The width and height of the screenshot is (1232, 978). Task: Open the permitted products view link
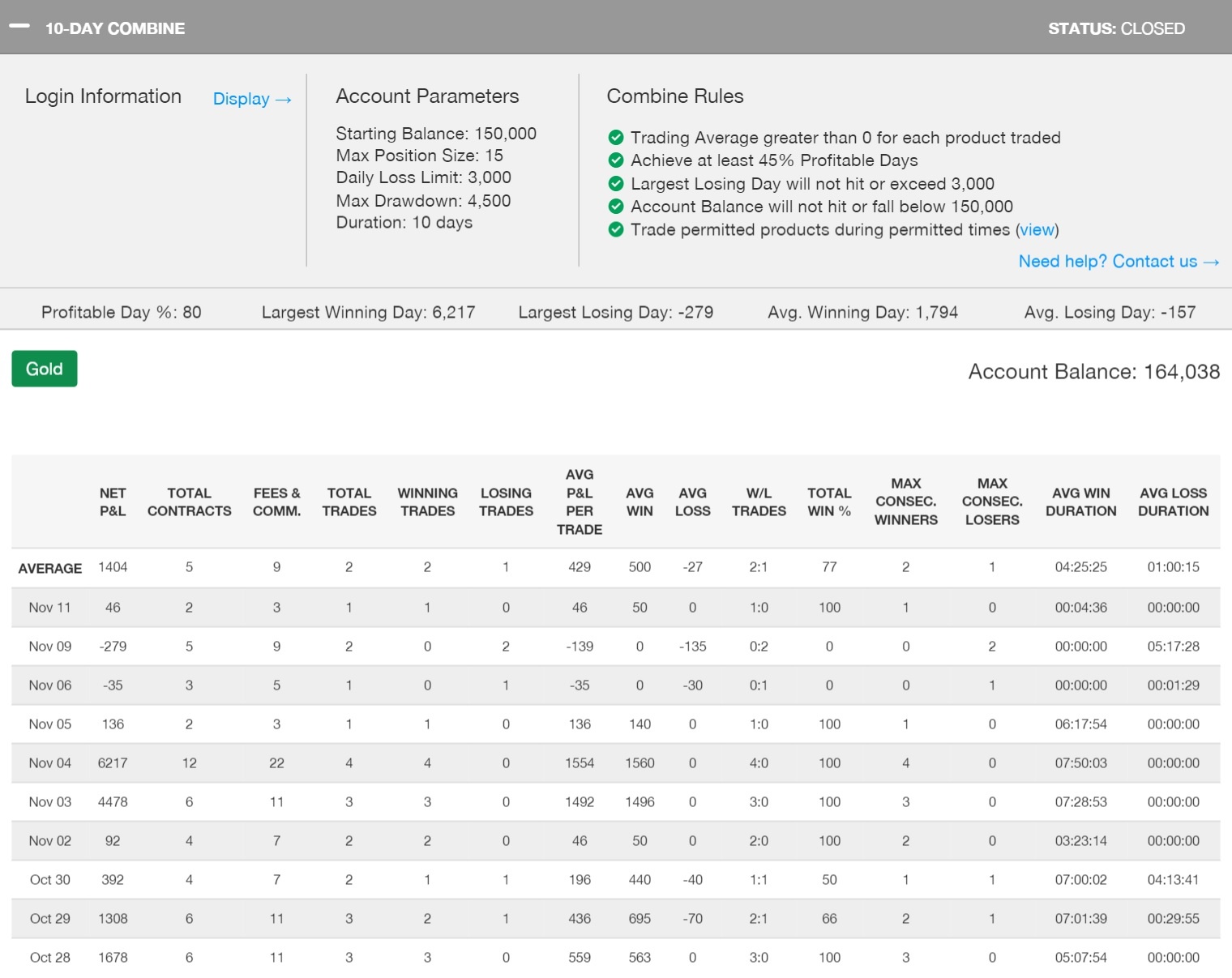(1037, 230)
